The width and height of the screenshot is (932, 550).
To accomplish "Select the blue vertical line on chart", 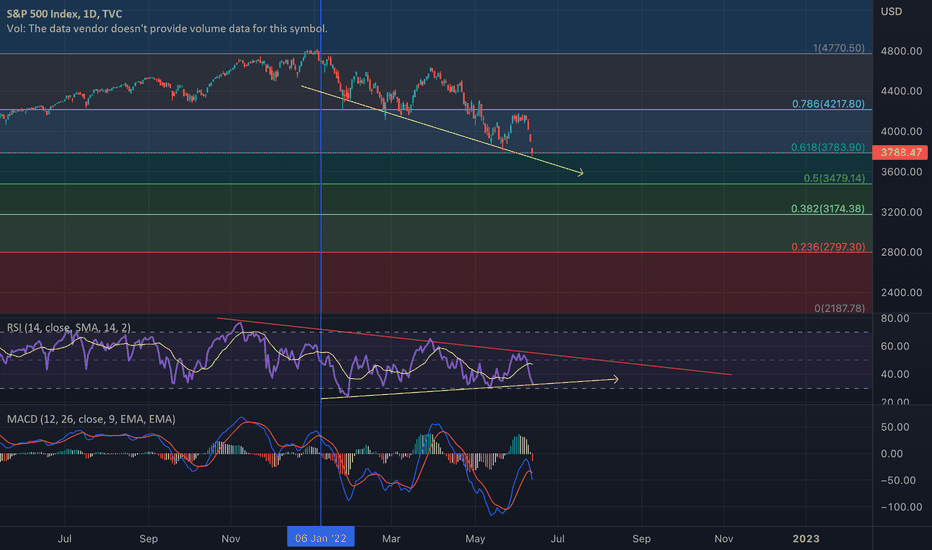I will (320, 250).
